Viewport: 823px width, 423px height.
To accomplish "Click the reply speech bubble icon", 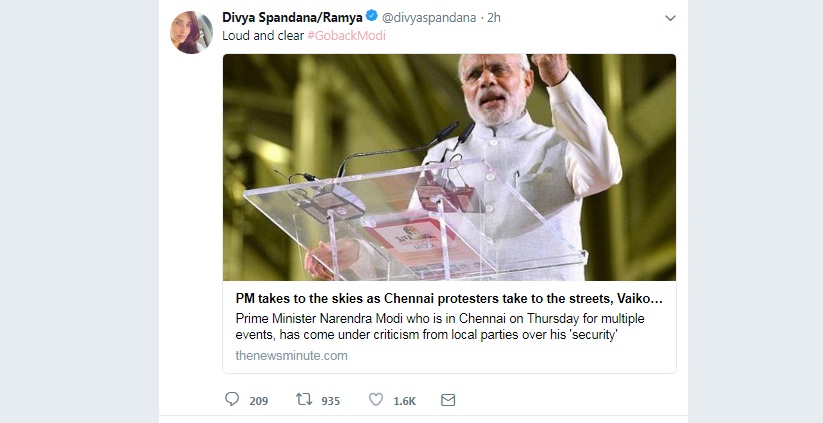I will tap(232, 399).
